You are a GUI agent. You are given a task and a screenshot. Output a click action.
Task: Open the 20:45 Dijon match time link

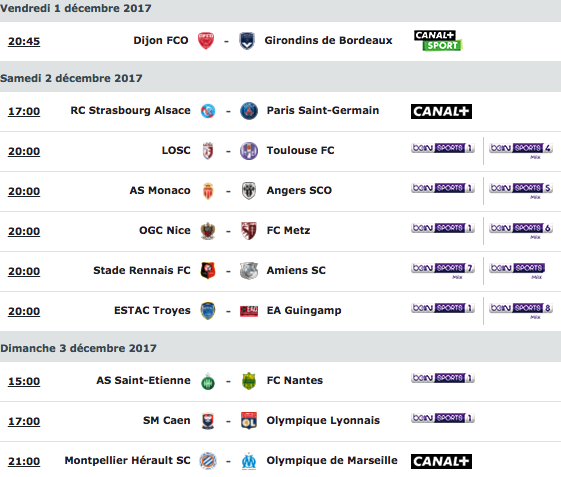tap(24, 41)
